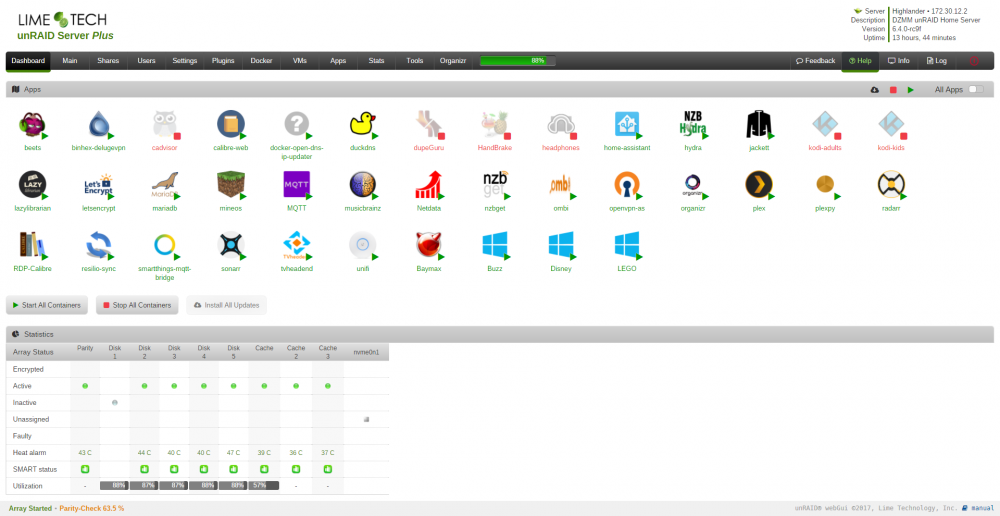Open the musicbrainz icon
Screen dimensions: 1000x516
362,184
